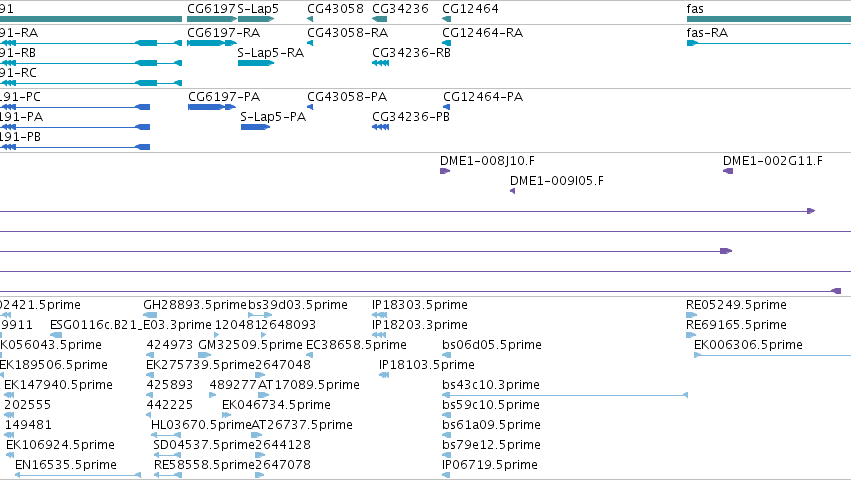Click the bs43c10.3prime alignment line
This screenshot has width=851, height=480.
565,395
